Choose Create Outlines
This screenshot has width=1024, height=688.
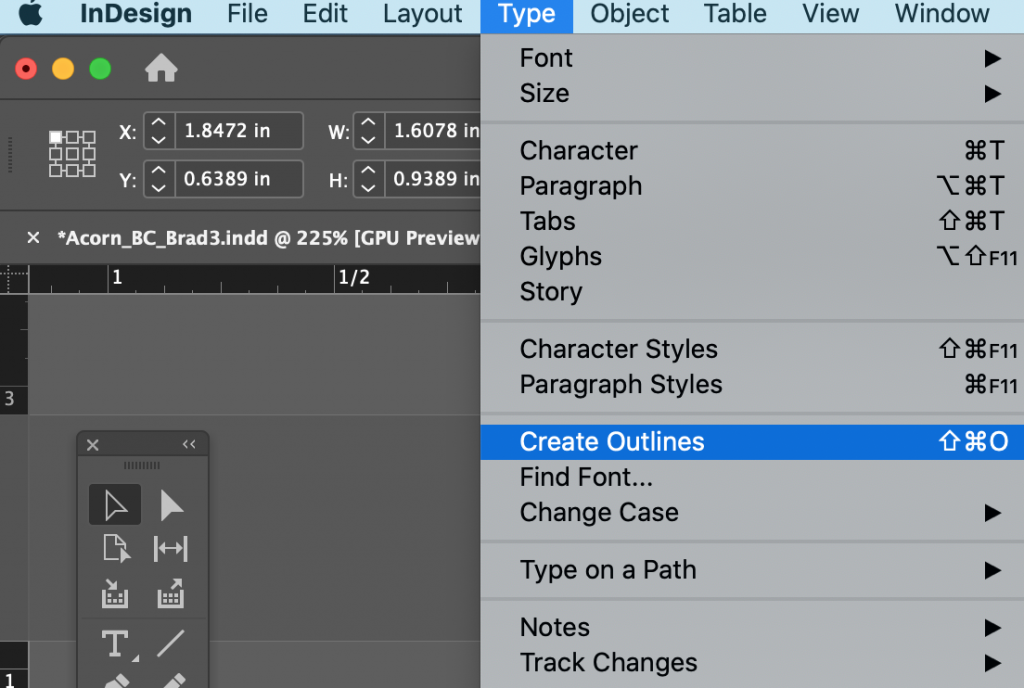tap(752, 442)
